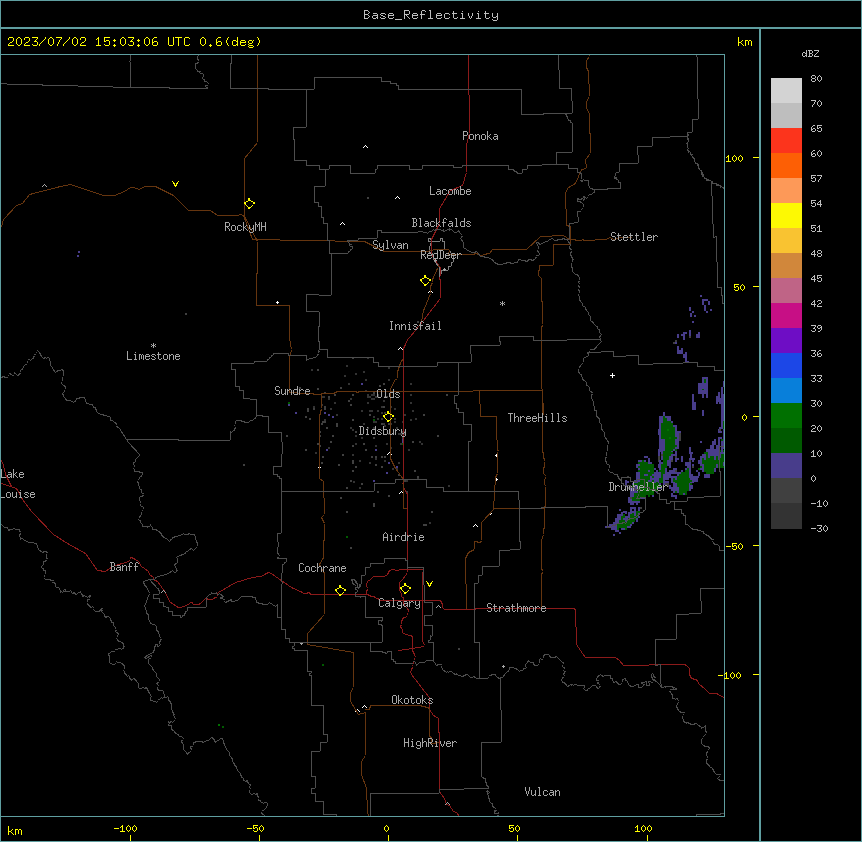Select the km unit label in the top-right header
Screen dimensions: 862x842
[744, 42]
